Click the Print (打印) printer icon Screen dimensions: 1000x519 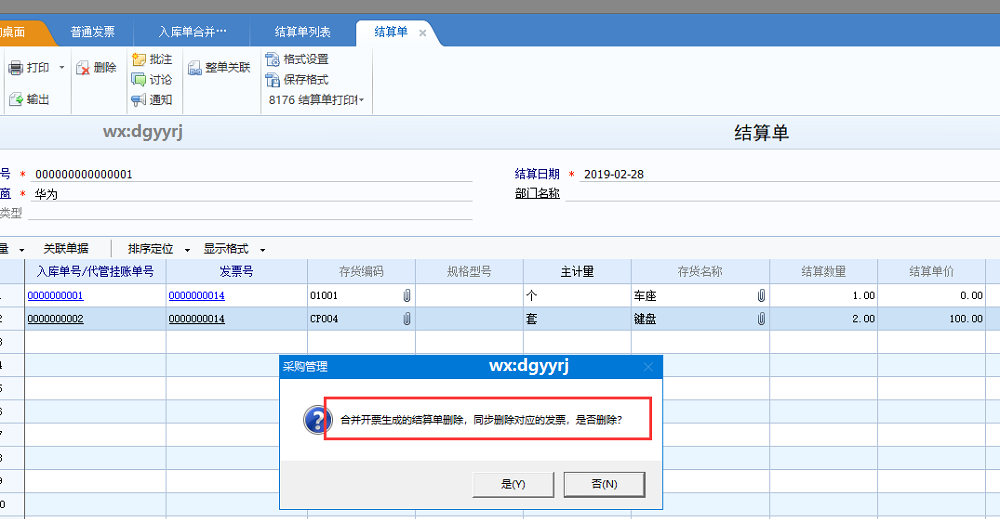pos(15,68)
